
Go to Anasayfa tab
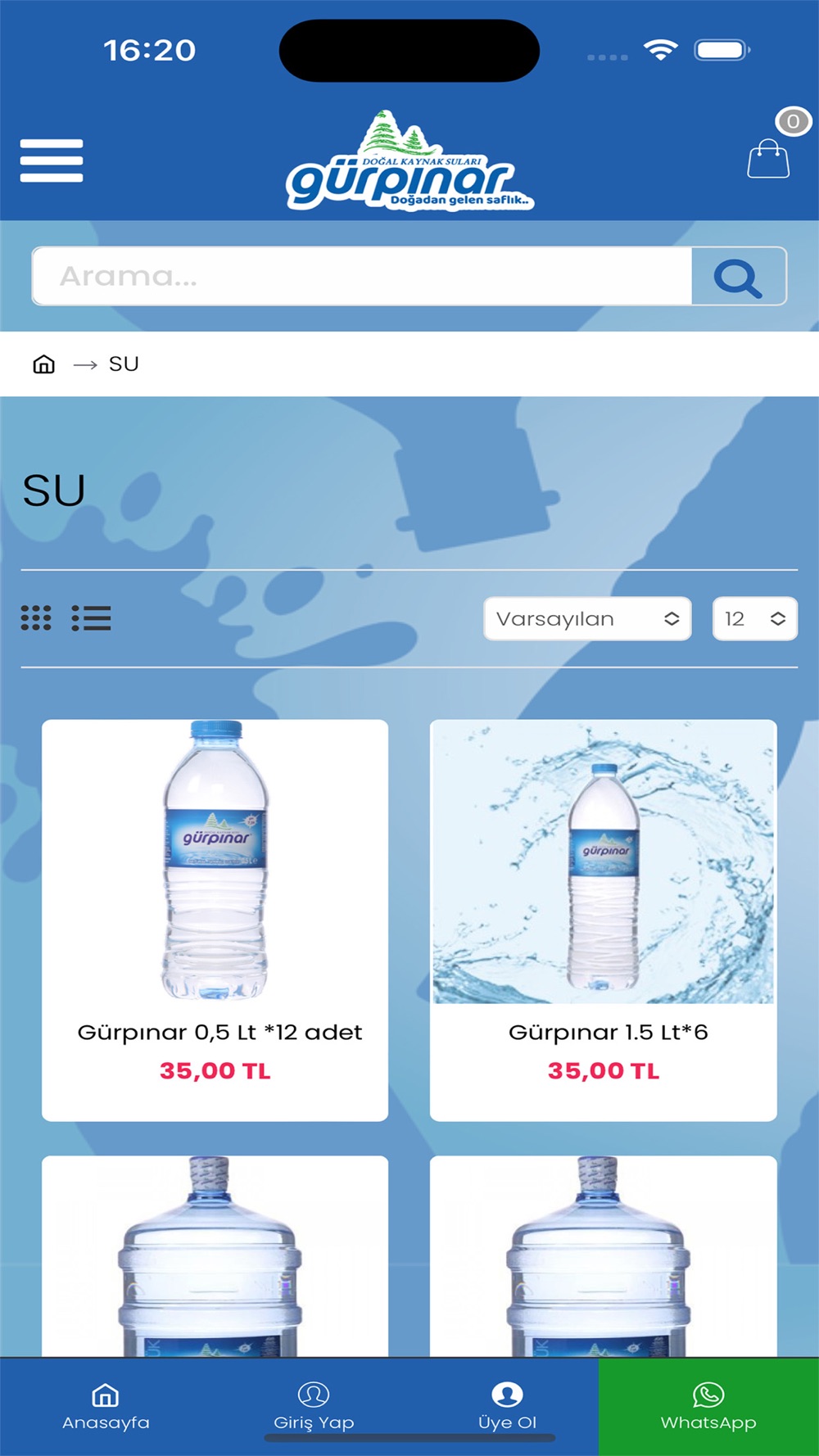tap(106, 1406)
